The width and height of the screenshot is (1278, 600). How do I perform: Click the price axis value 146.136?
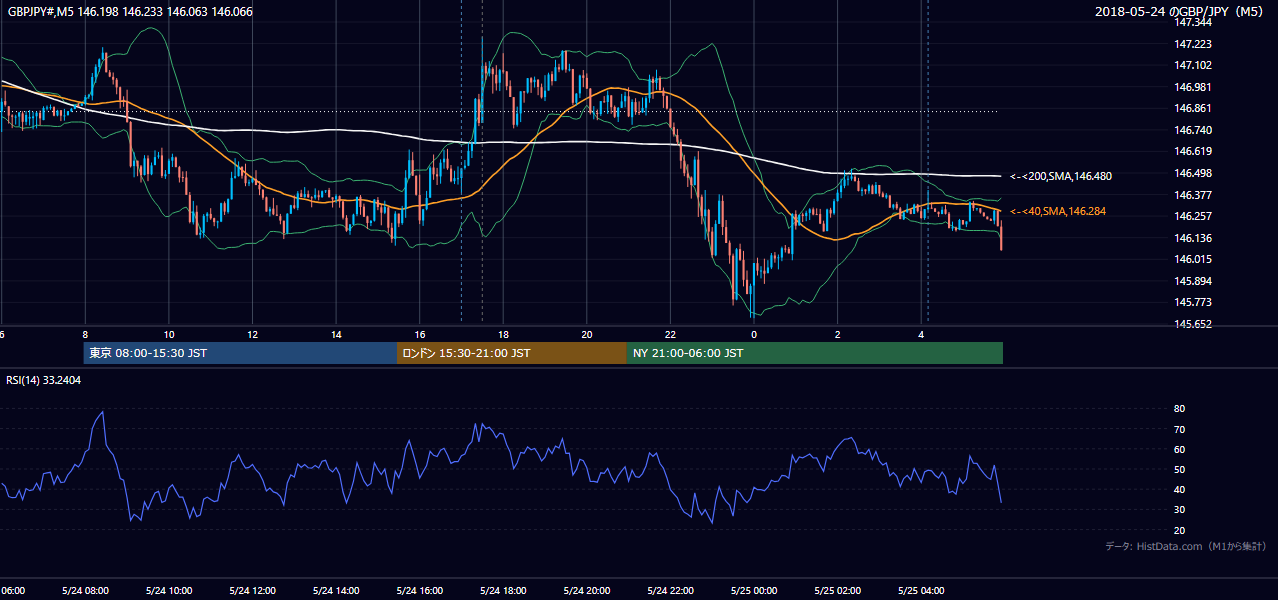click(x=1193, y=238)
